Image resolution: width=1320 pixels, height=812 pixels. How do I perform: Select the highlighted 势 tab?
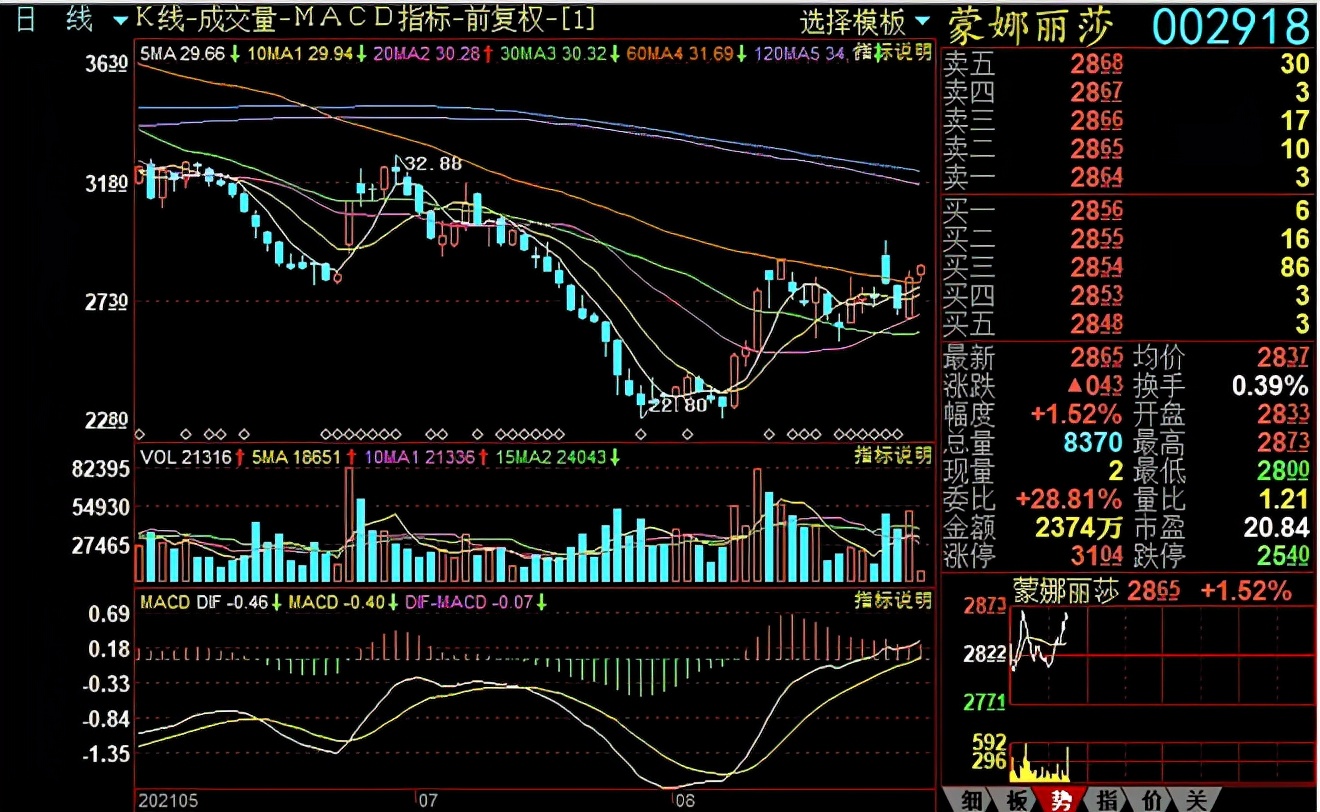click(1060, 800)
